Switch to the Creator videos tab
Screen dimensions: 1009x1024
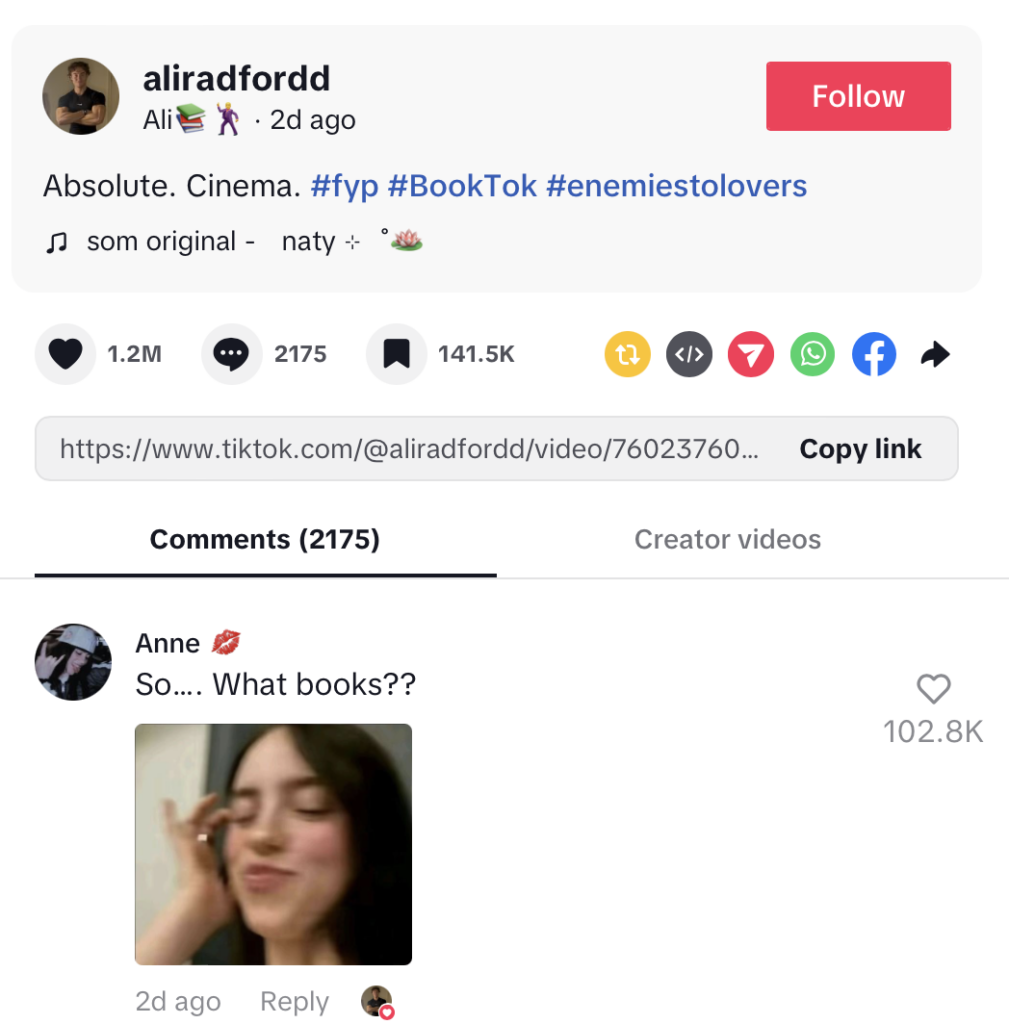coord(728,539)
